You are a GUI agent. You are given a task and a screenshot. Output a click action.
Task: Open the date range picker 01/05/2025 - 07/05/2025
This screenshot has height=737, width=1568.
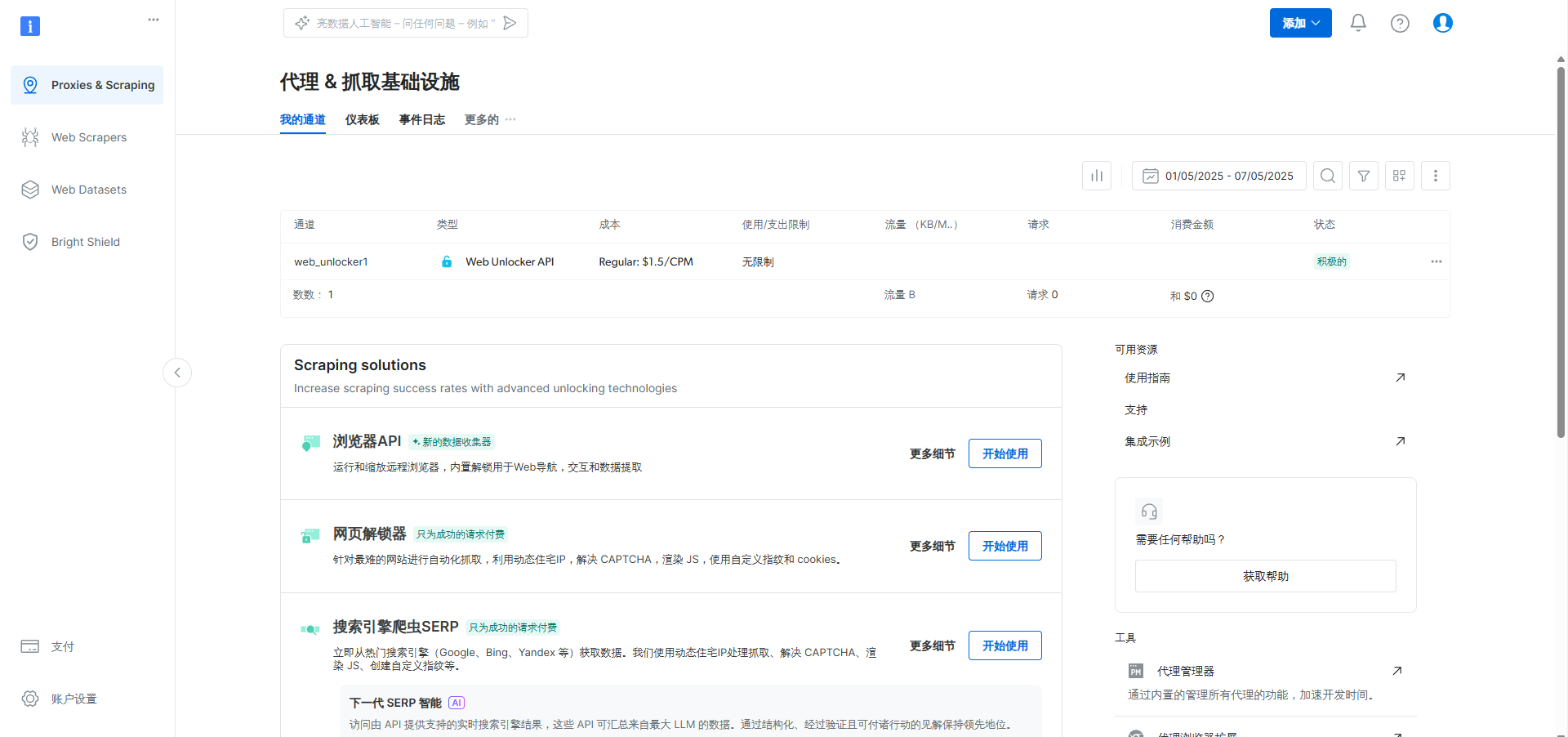point(1219,176)
